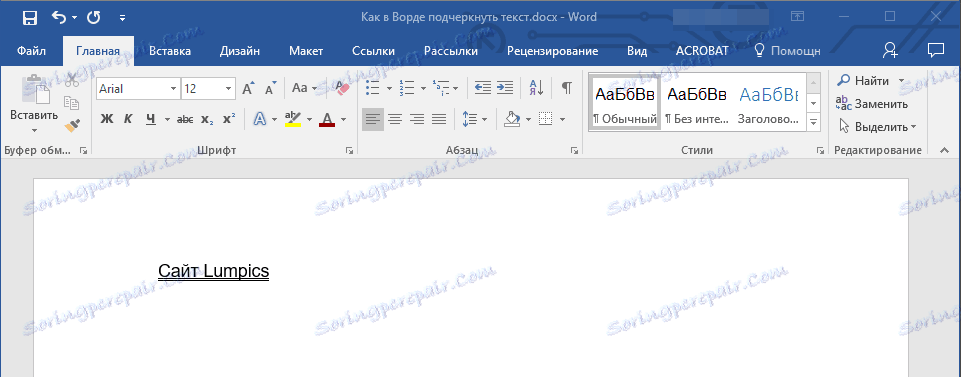Switch to the Рассылки tab

(450, 51)
